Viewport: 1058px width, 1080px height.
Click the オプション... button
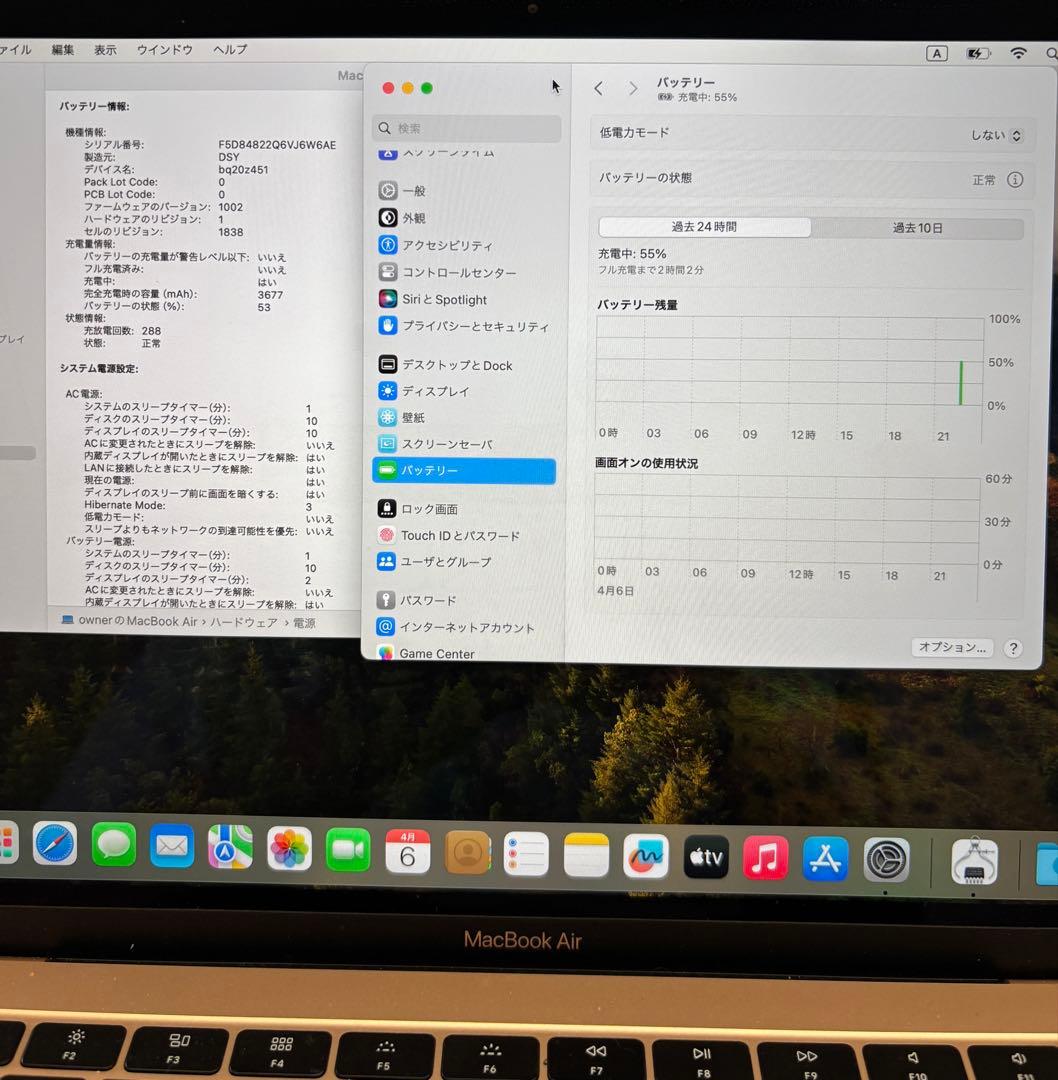coord(953,647)
